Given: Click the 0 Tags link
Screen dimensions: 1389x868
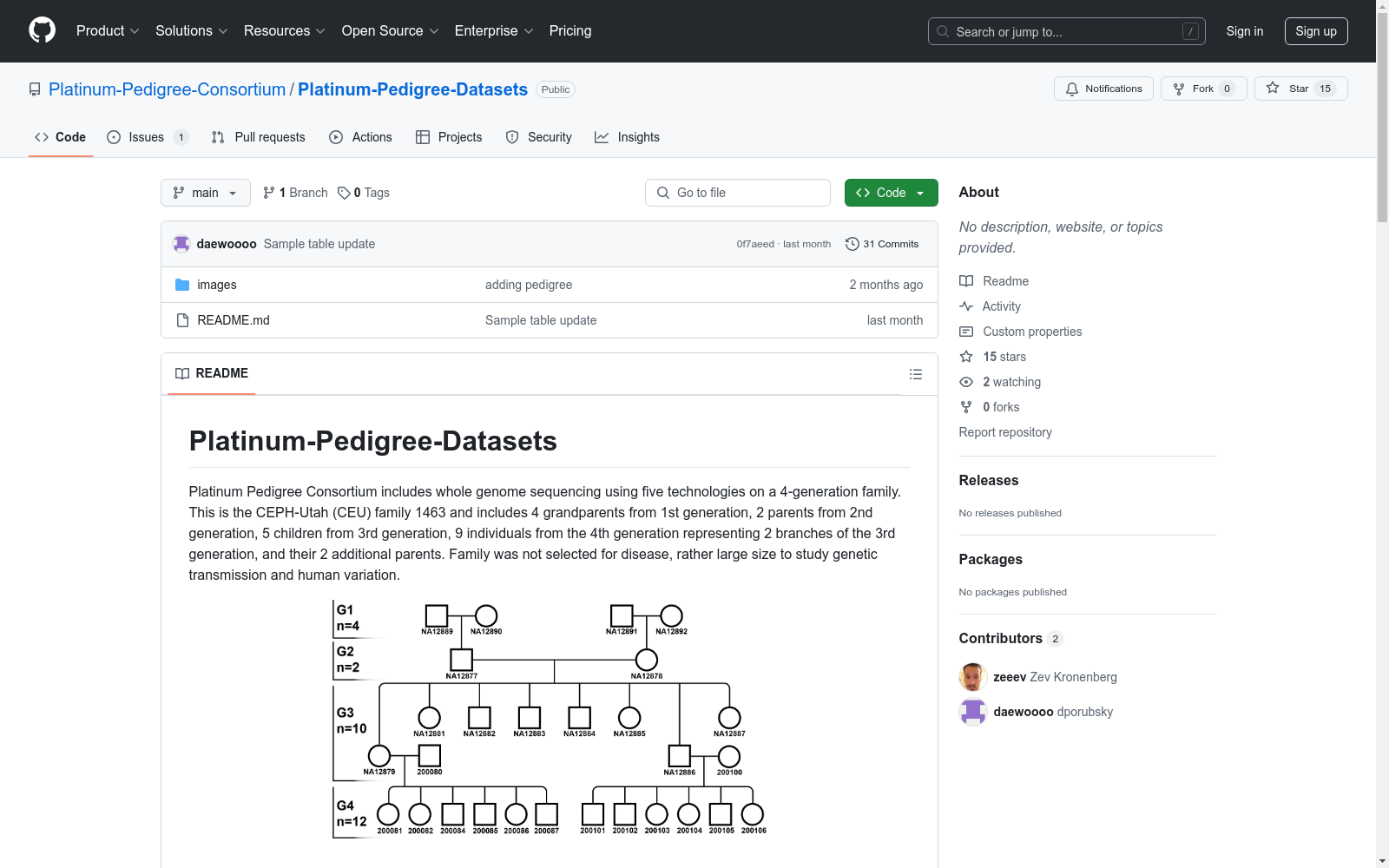Looking at the screenshot, I should pos(364,193).
